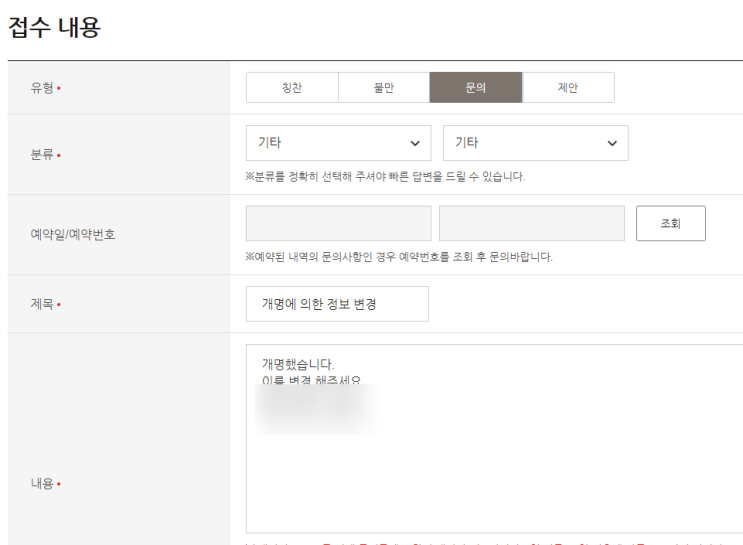
Task: Choose the highlighted 문의 type button
Action: click(x=476, y=88)
